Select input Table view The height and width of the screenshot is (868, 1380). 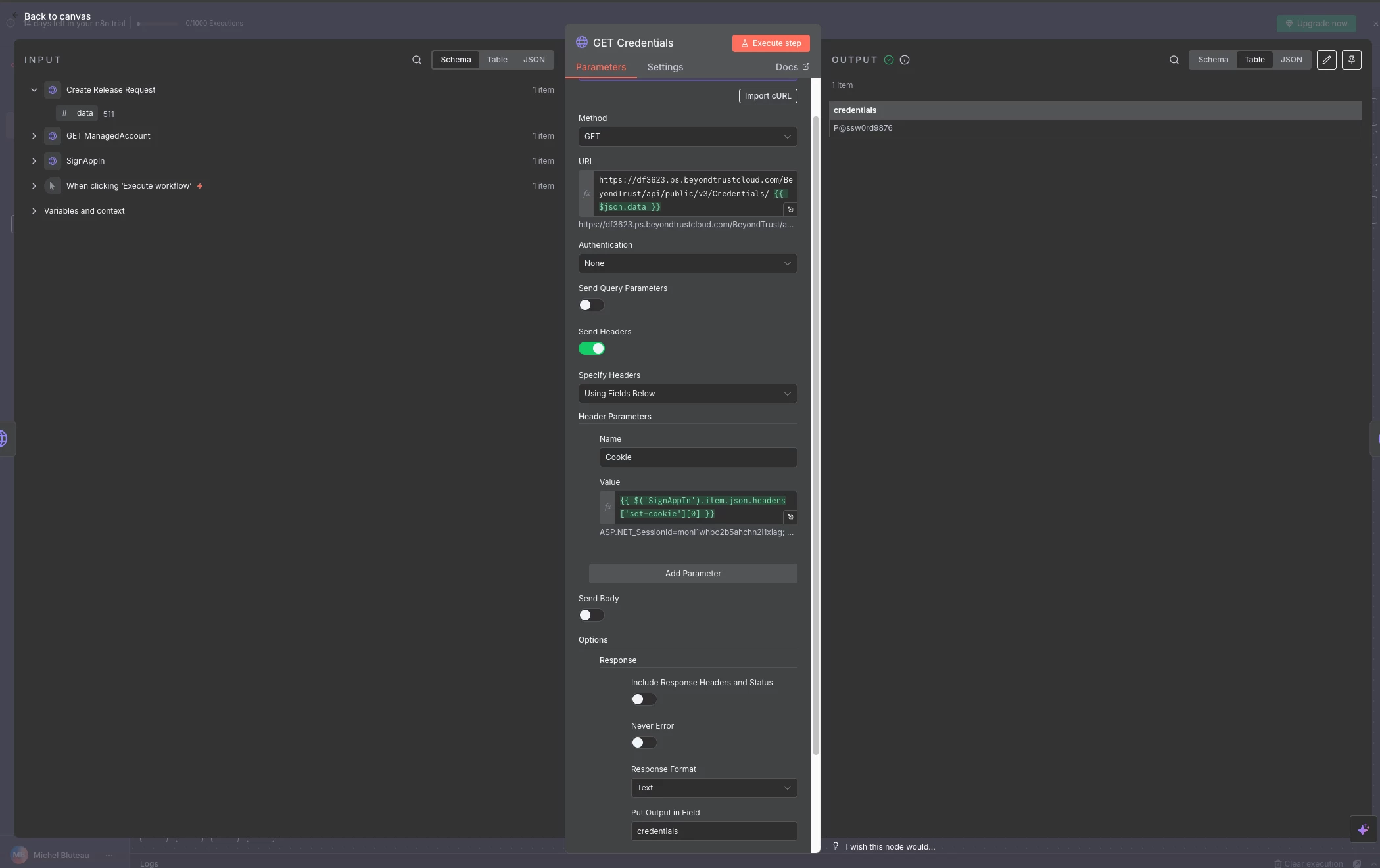point(497,60)
